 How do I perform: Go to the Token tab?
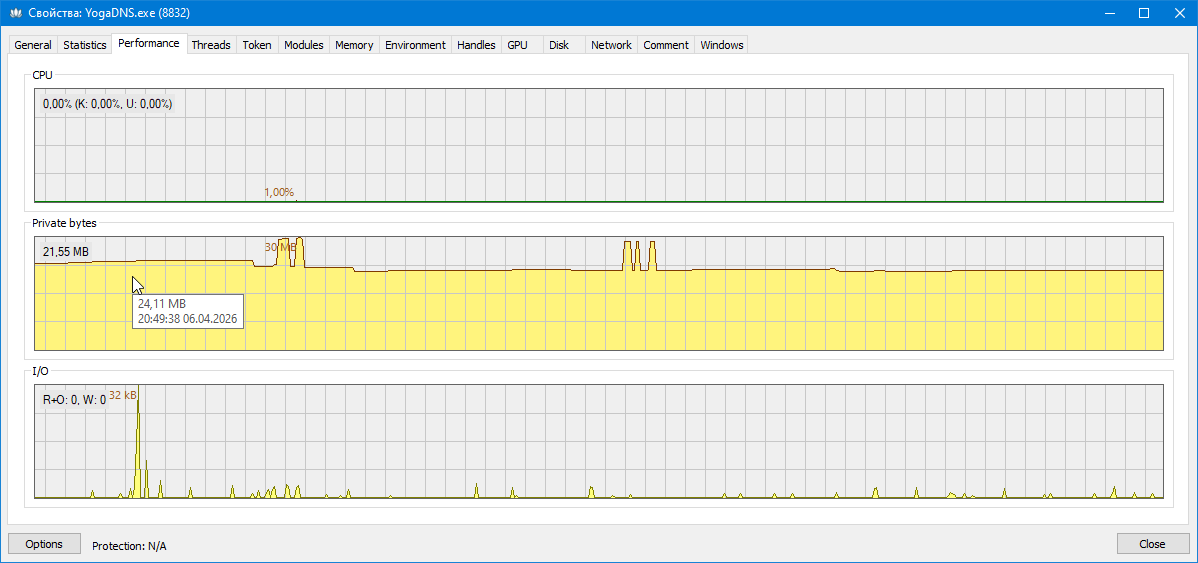tap(257, 45)
